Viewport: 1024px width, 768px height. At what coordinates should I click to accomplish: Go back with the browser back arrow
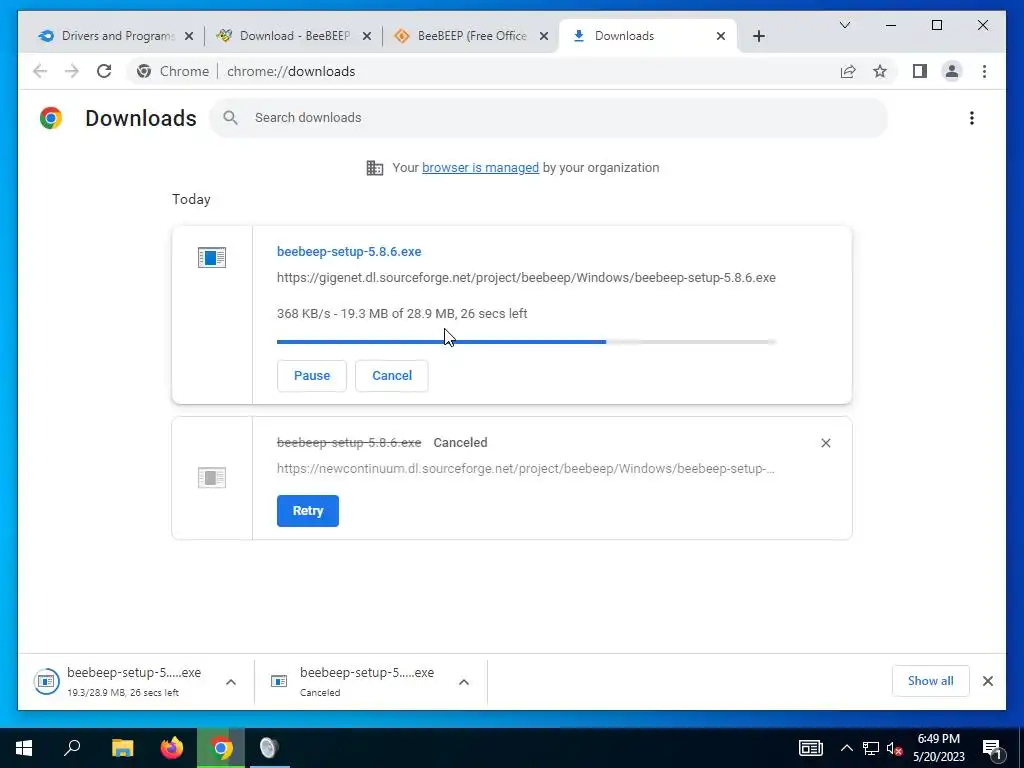coord(40,71)
